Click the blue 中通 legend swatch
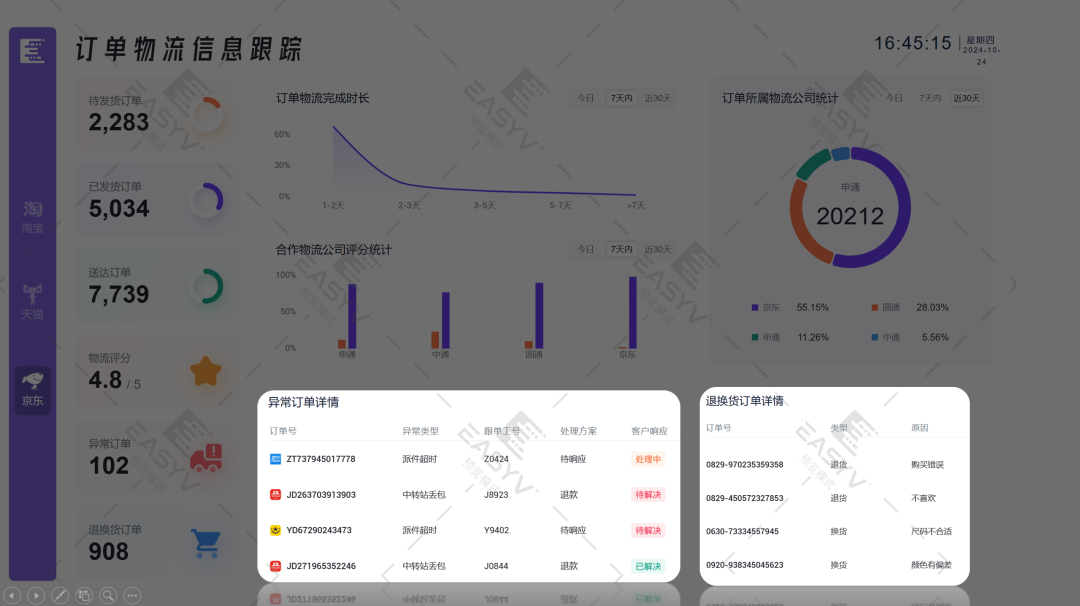The height and width of the screenshot is (606, 1080). (875, 337)
